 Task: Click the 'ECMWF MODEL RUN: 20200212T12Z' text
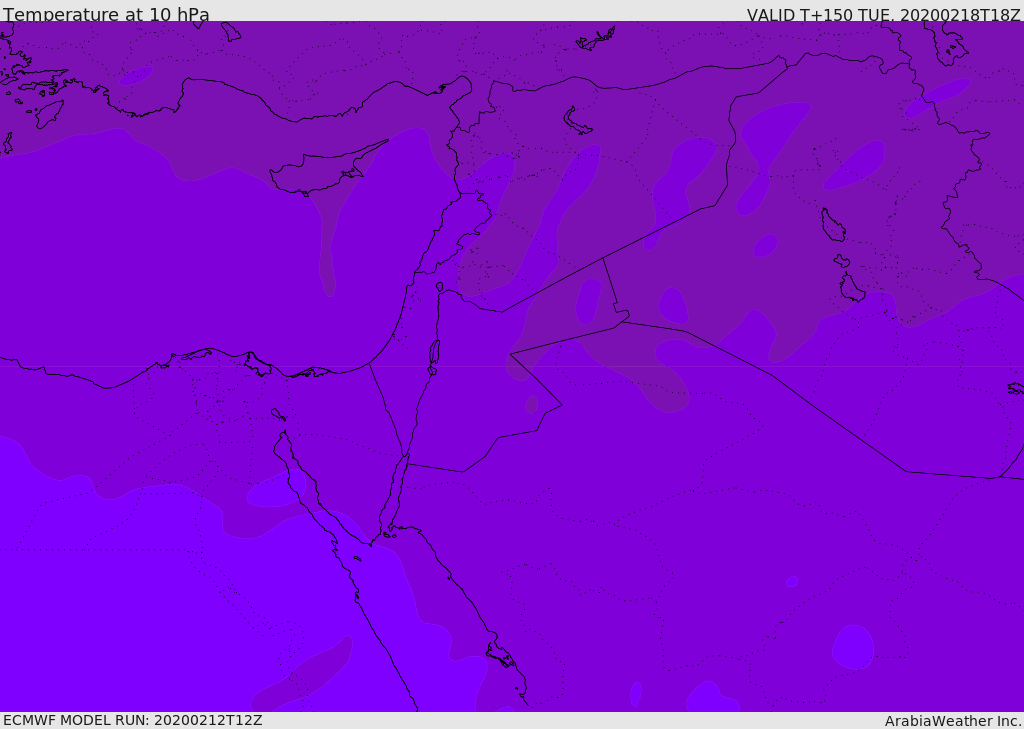coord(133,721)
